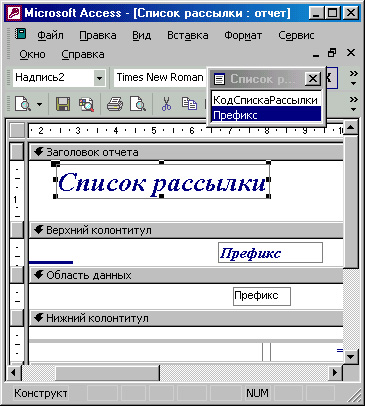This screenshot has height=406, width=365.
Task: Select Префикс in the field list
Action: [x=266, y=114]
